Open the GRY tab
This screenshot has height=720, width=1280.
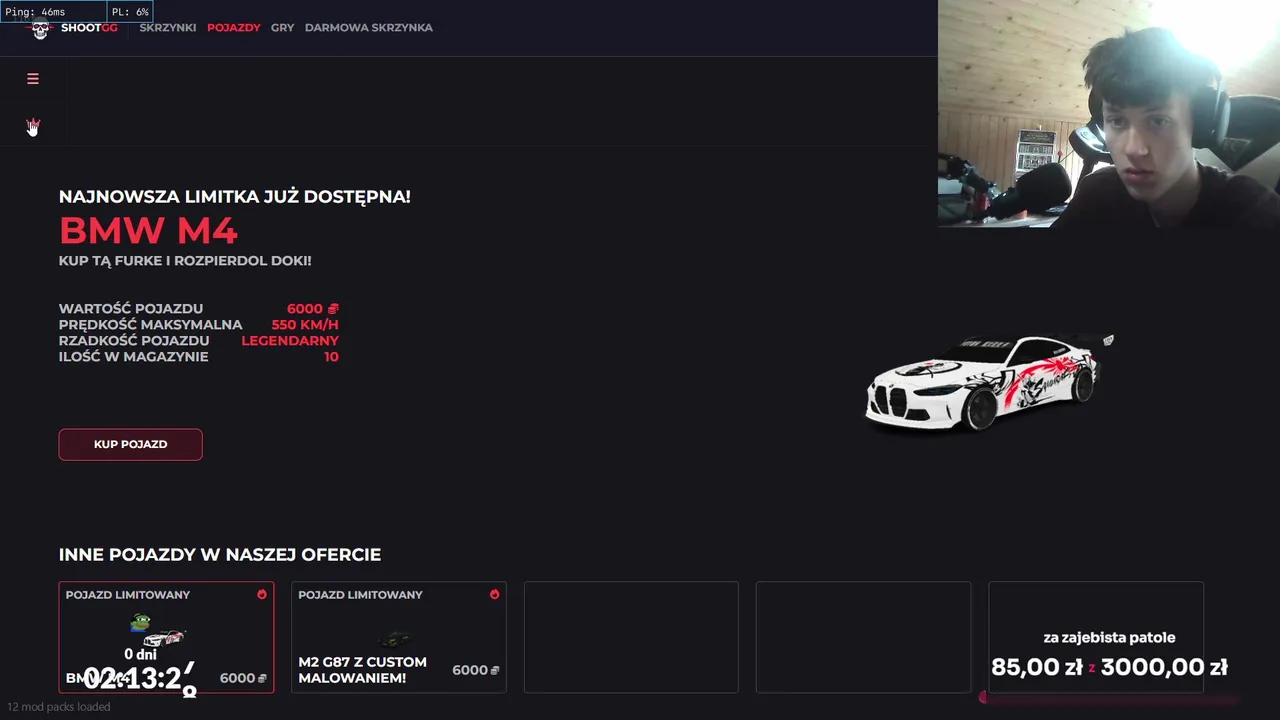click(x=282, y=28)
